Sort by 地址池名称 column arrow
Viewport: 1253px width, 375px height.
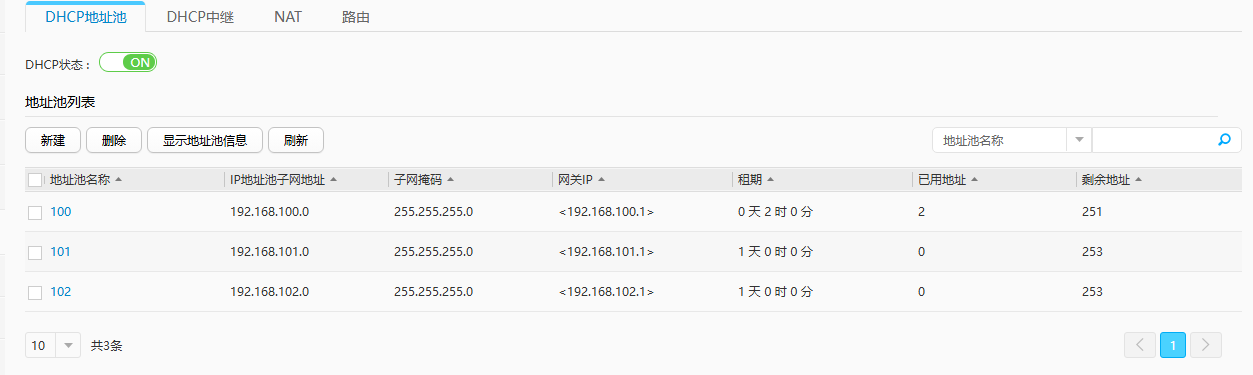coord(119,180)
